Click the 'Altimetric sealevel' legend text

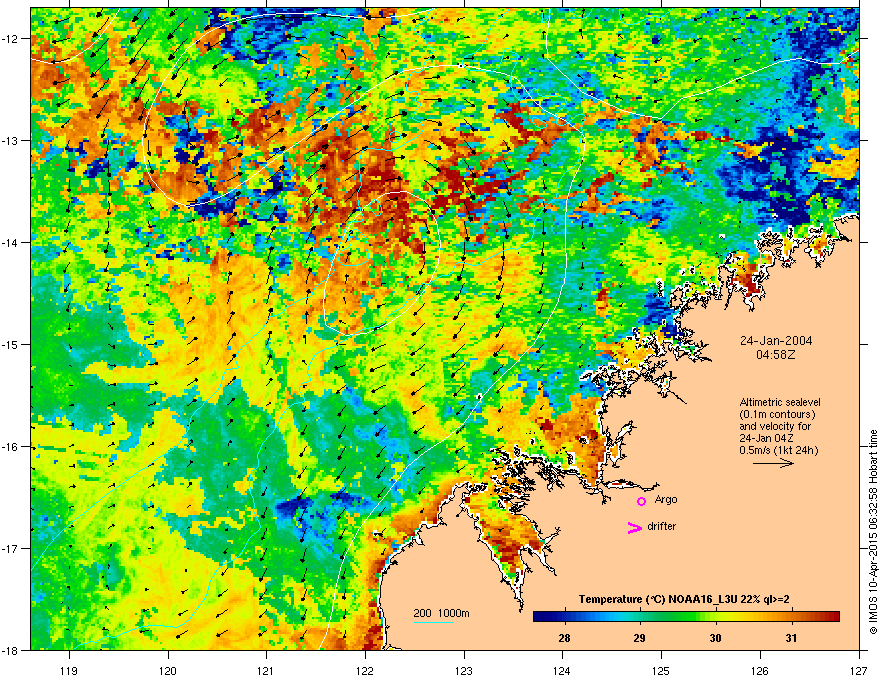tap(780, 402)
